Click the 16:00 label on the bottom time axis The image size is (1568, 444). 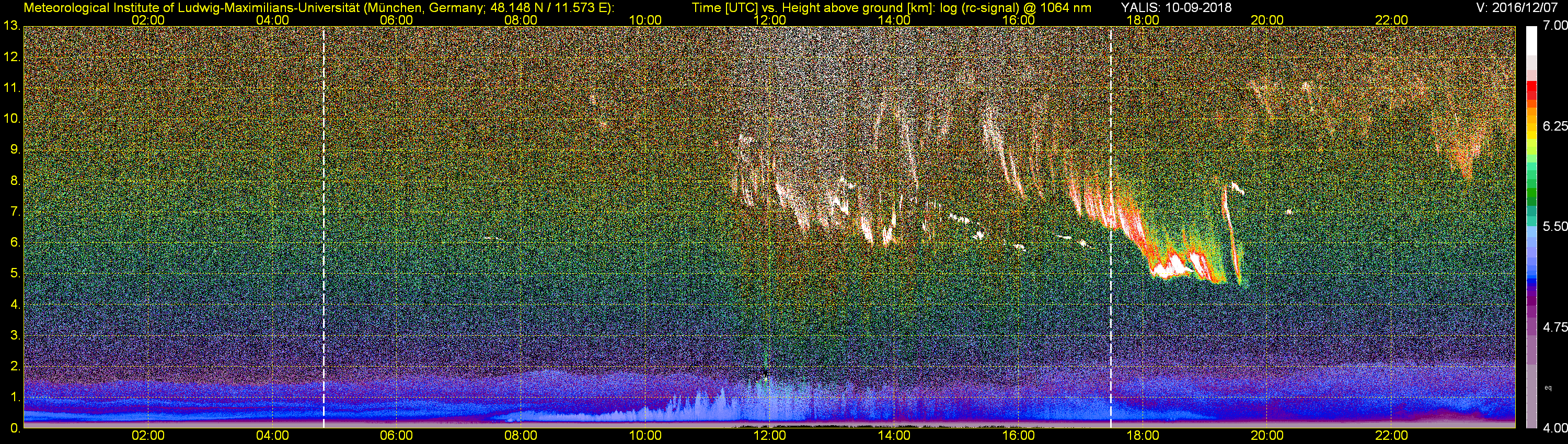click(1018, 436)
